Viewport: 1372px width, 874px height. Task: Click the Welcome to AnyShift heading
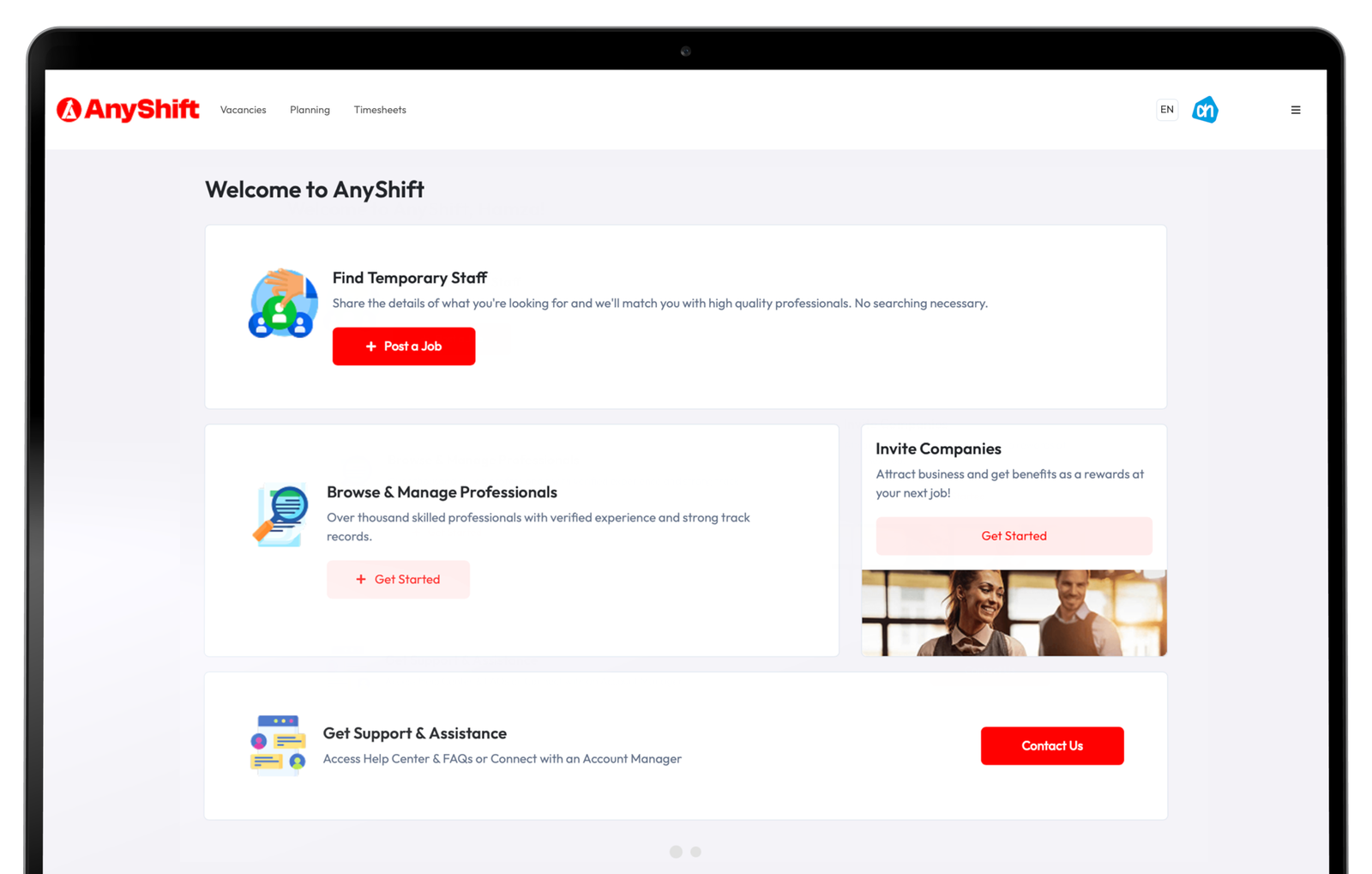pos(314,190)
